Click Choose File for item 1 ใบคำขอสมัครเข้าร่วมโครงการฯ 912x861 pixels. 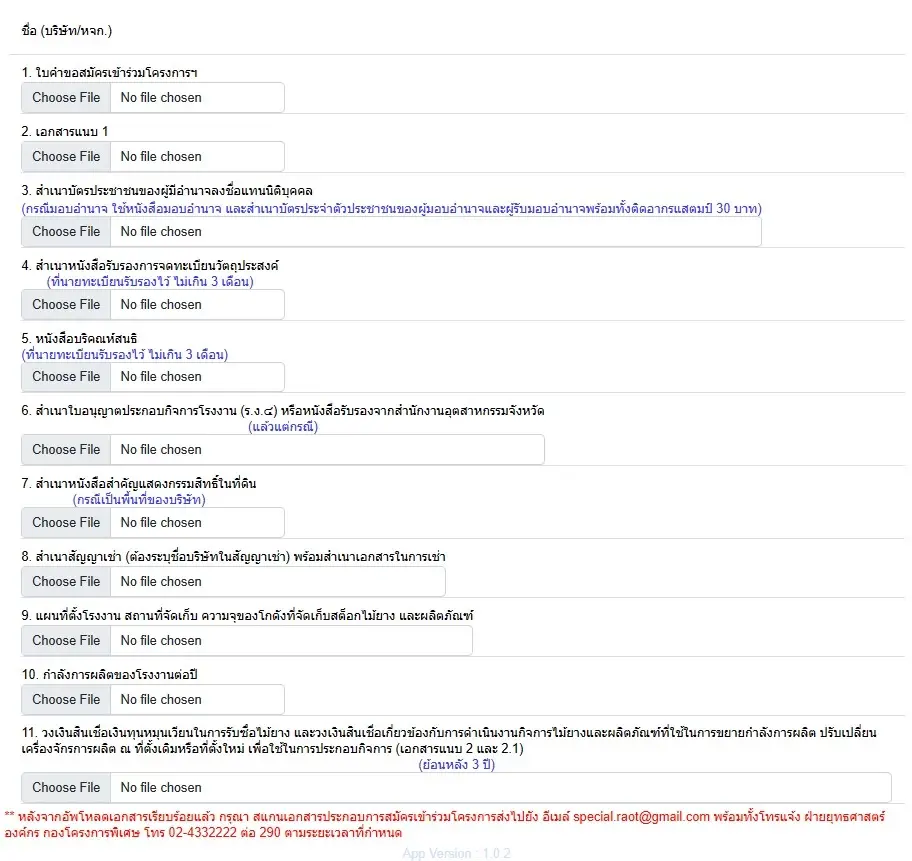pyautogui.click(x=66, y=98)
